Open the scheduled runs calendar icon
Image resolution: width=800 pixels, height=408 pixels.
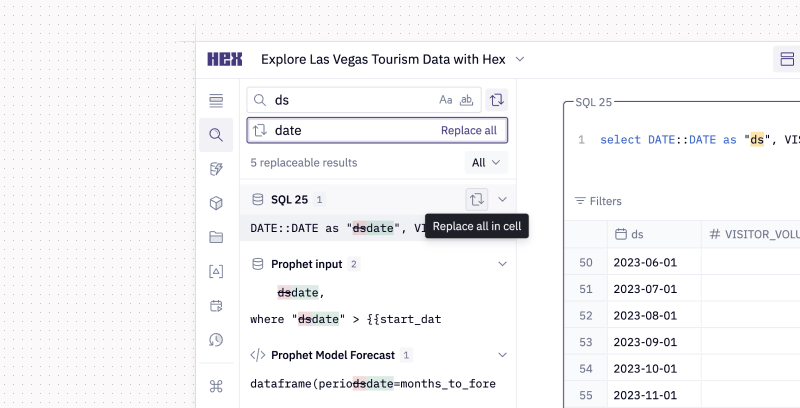click(216, 305)
